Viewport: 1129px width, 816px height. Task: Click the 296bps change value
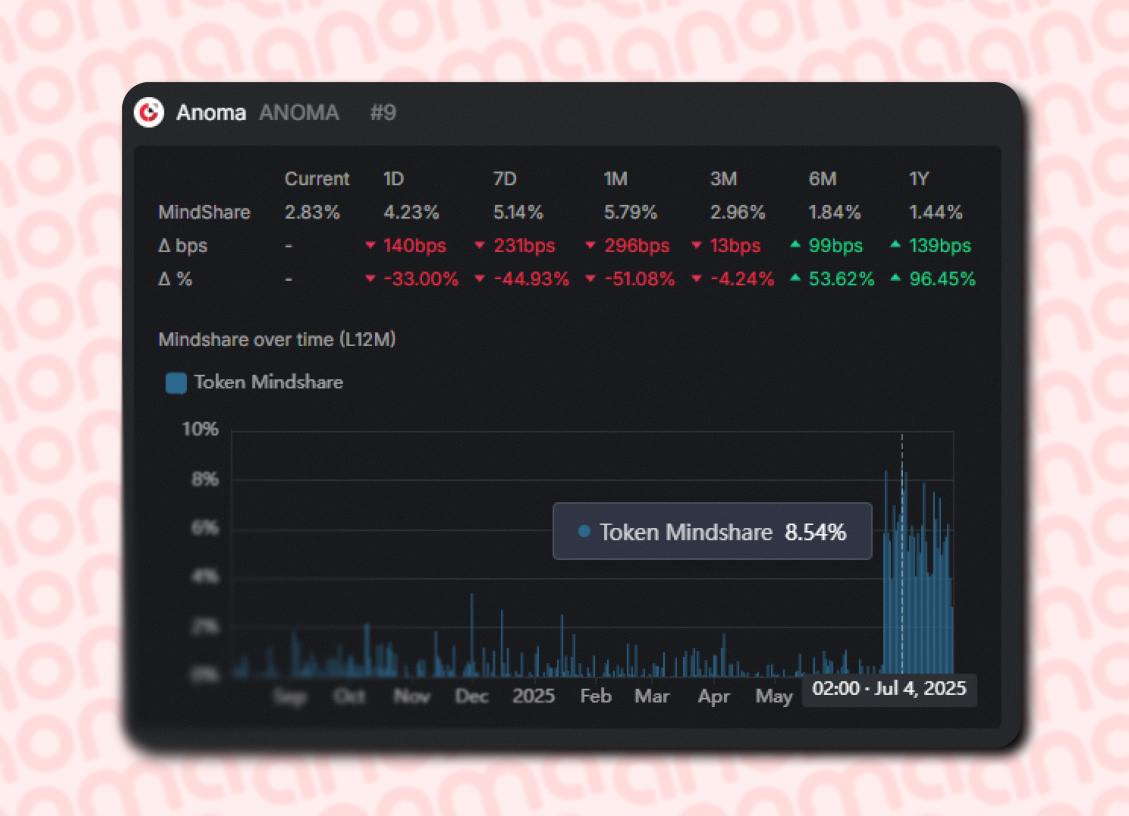[637, 246]
